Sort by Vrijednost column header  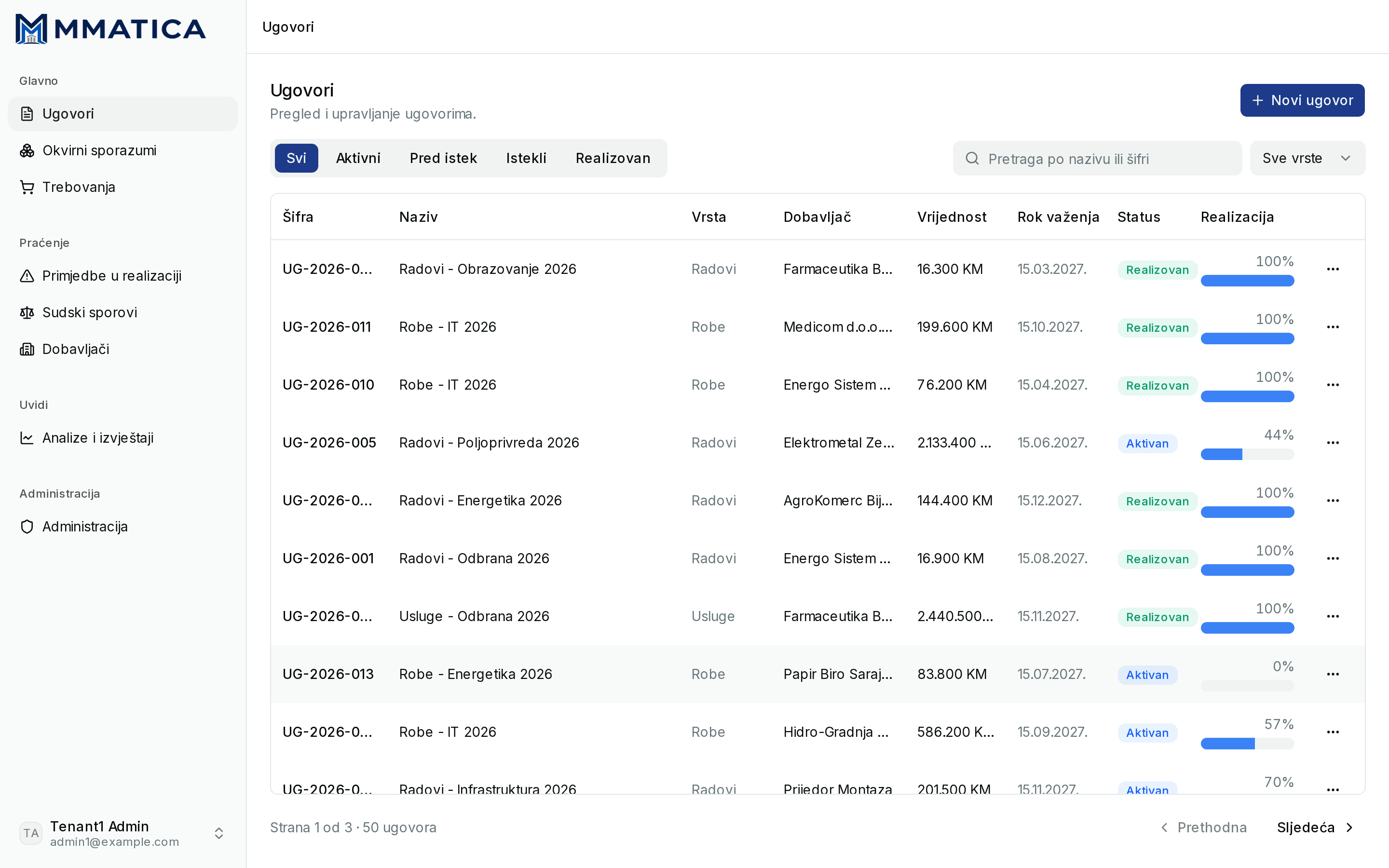click(952, 217)
